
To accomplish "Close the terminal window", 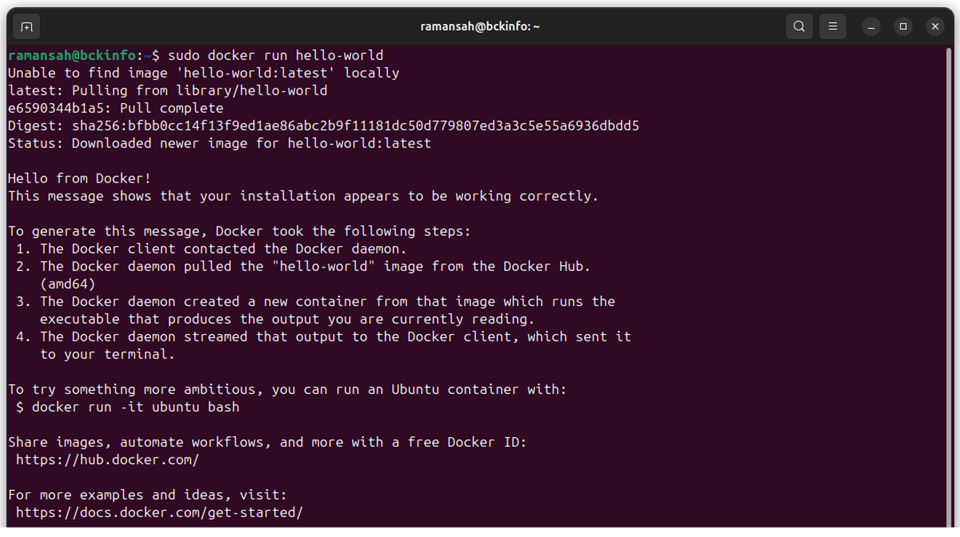I will coord(935,26).
